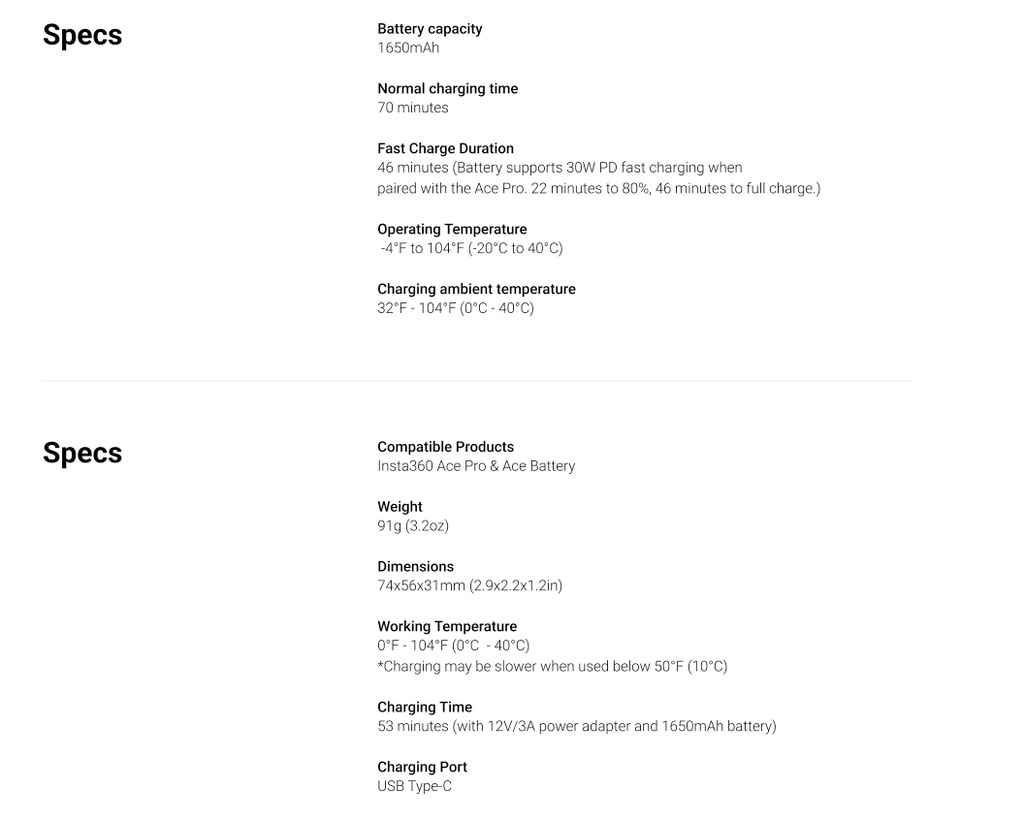The image size is (1024, 820).
Task: Click the Compatible Products label
Action: coord(445,447)
